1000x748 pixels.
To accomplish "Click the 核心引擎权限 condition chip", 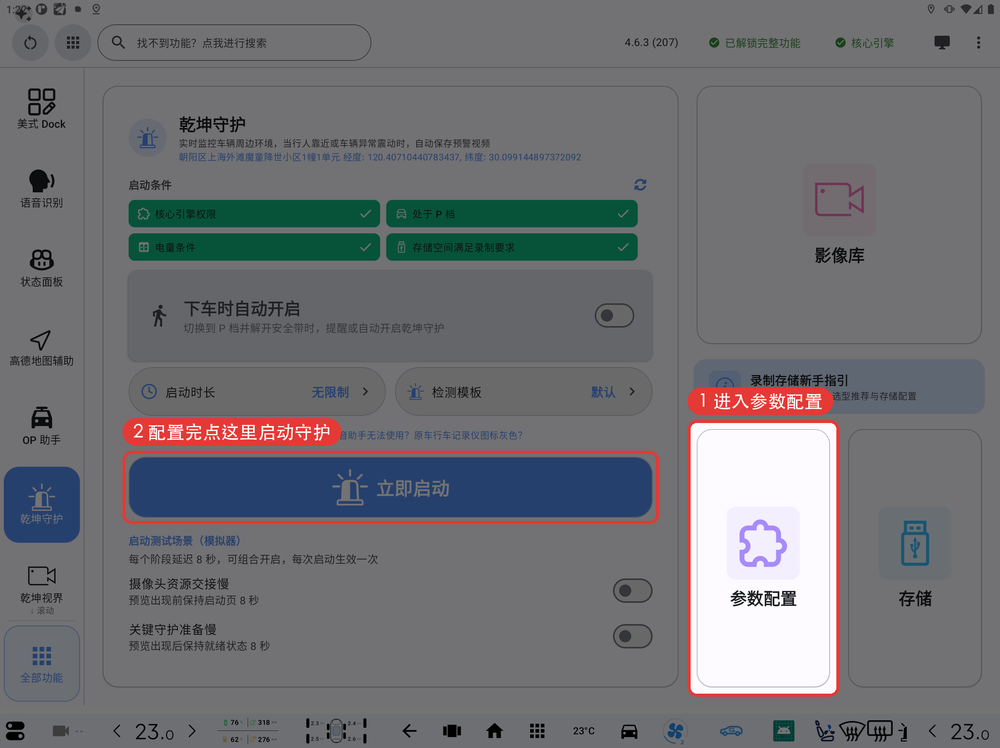I will [x=254, y=214].
